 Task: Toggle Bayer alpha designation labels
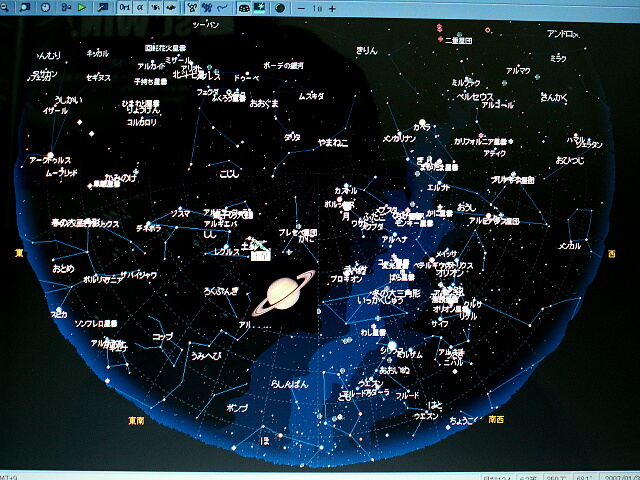(x=140, y=8)
